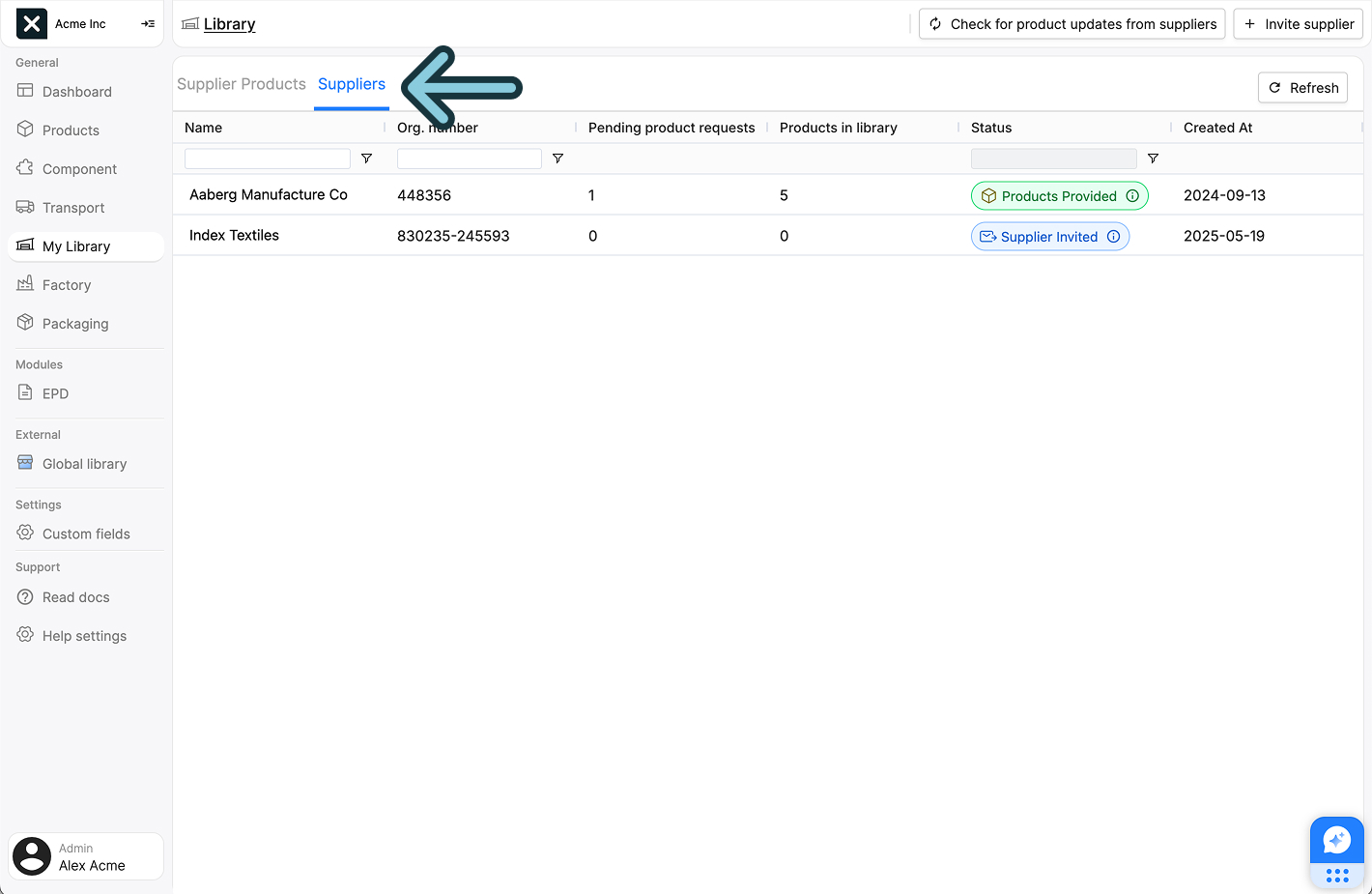Open the Status column filter icon
Viewport: 1372px width, 894px height.
tap(1153, 159)
